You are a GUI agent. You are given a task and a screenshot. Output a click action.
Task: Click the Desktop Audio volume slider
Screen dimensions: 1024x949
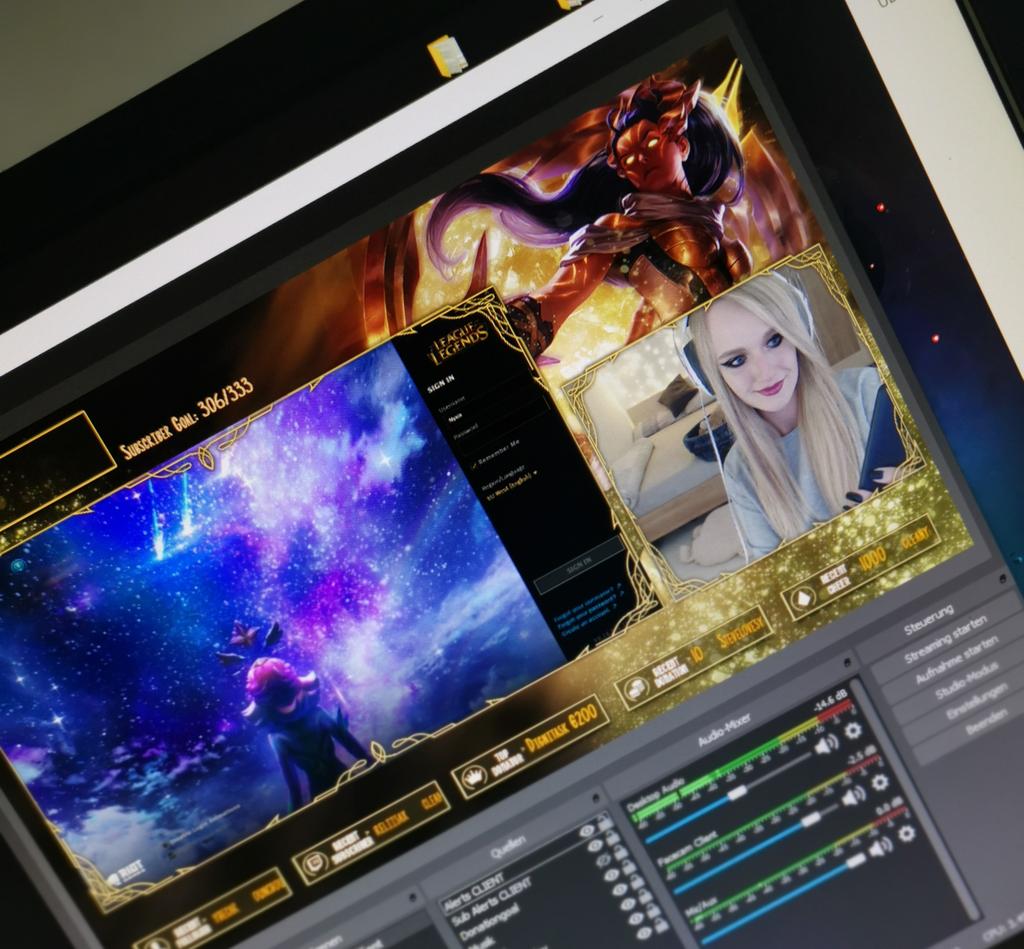[x=729, y=796]
